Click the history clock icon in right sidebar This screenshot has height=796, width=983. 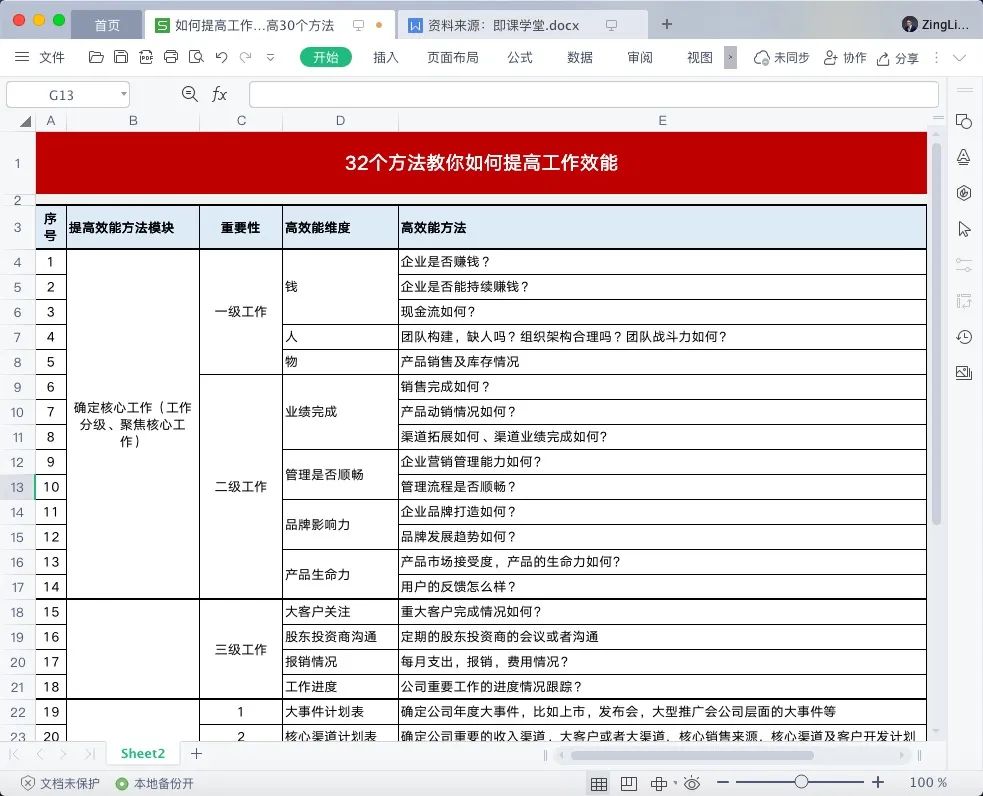[962, 337]
